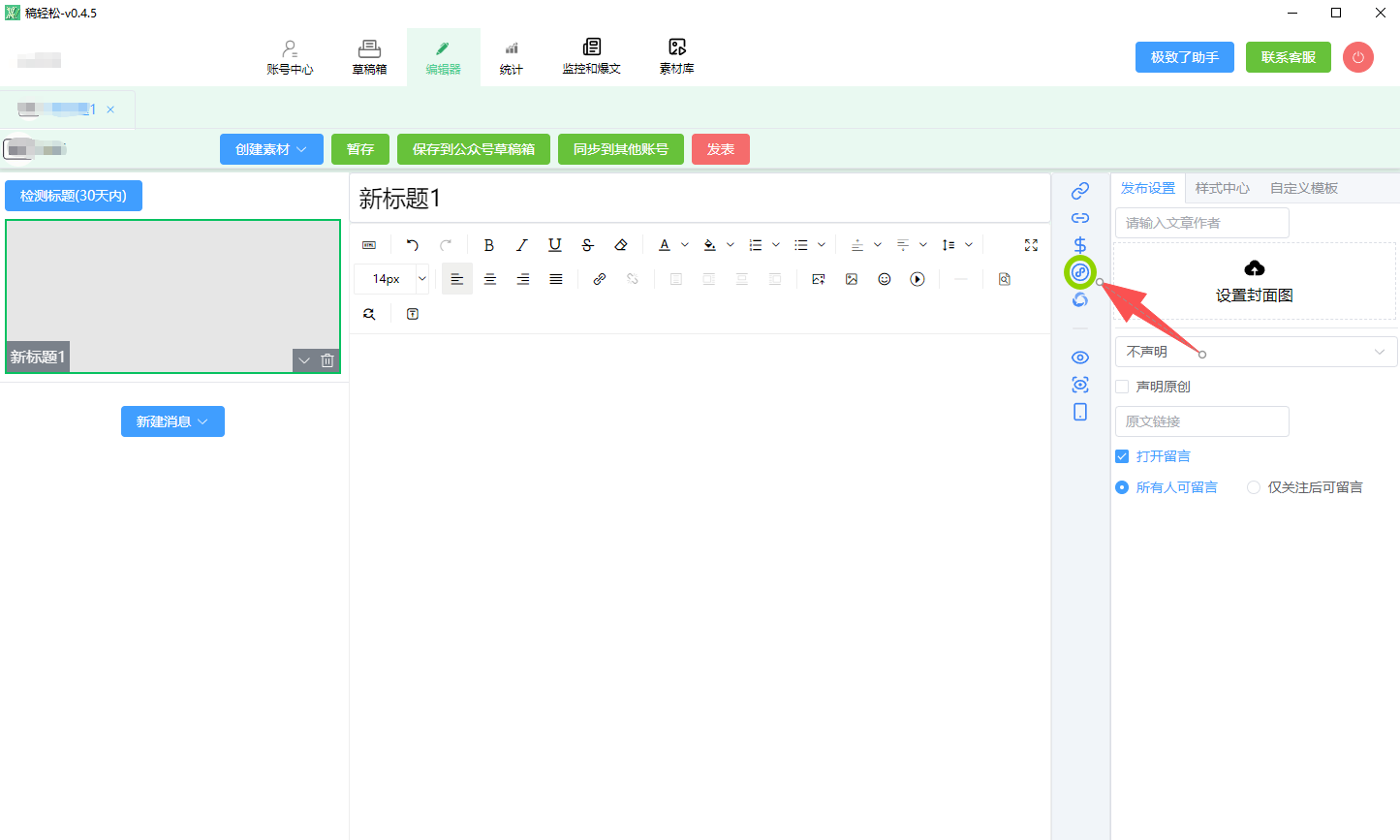
Task: Click the mobile phone preview icon
Action: [x=1080, y=412]
